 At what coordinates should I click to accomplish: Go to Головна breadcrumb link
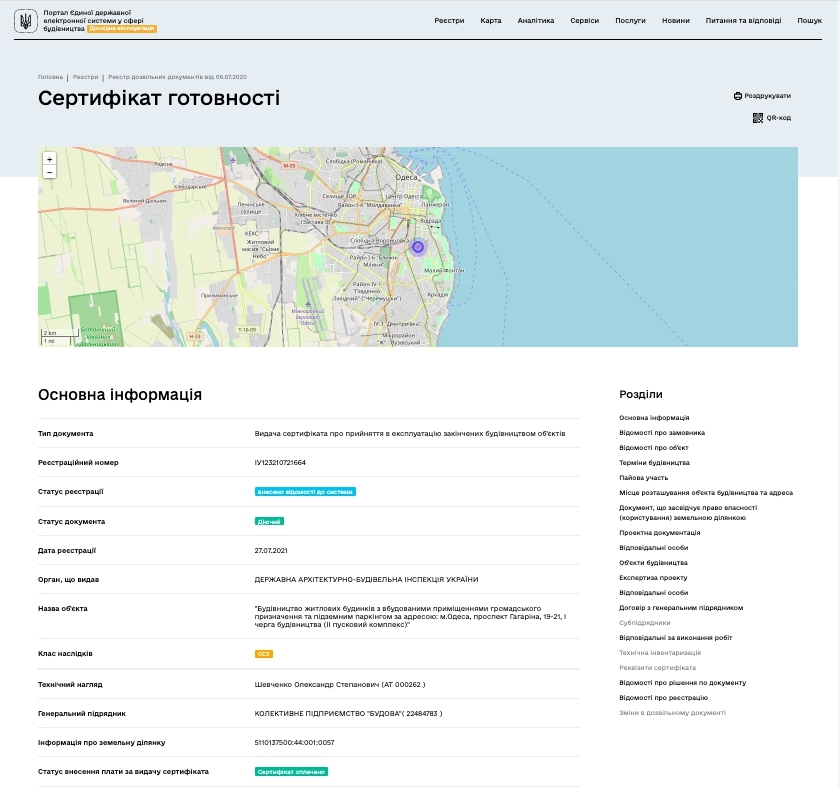click(x=50, y=77)
